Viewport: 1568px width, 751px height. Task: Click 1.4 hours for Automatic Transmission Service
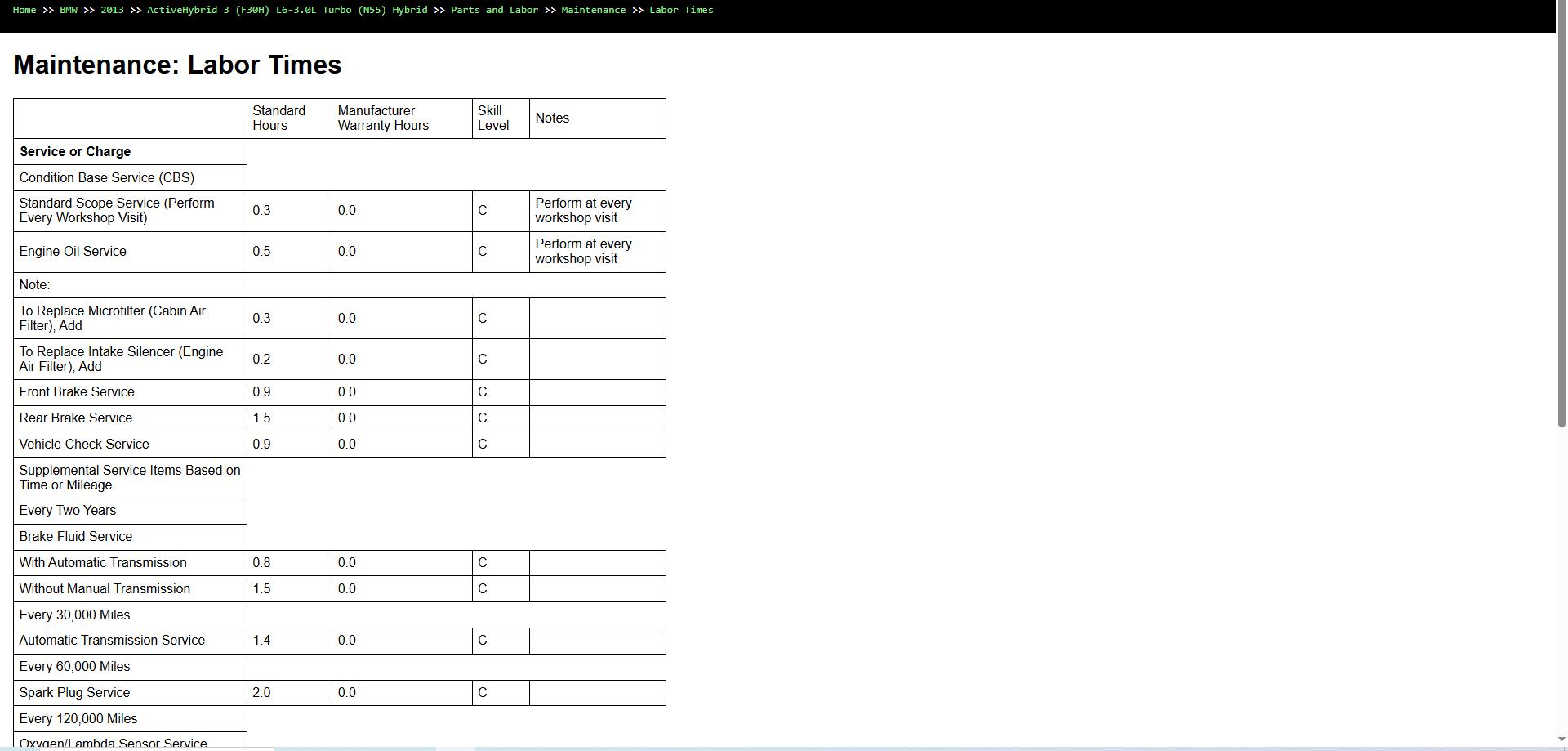pyautogui.click(x=289, y=641)
